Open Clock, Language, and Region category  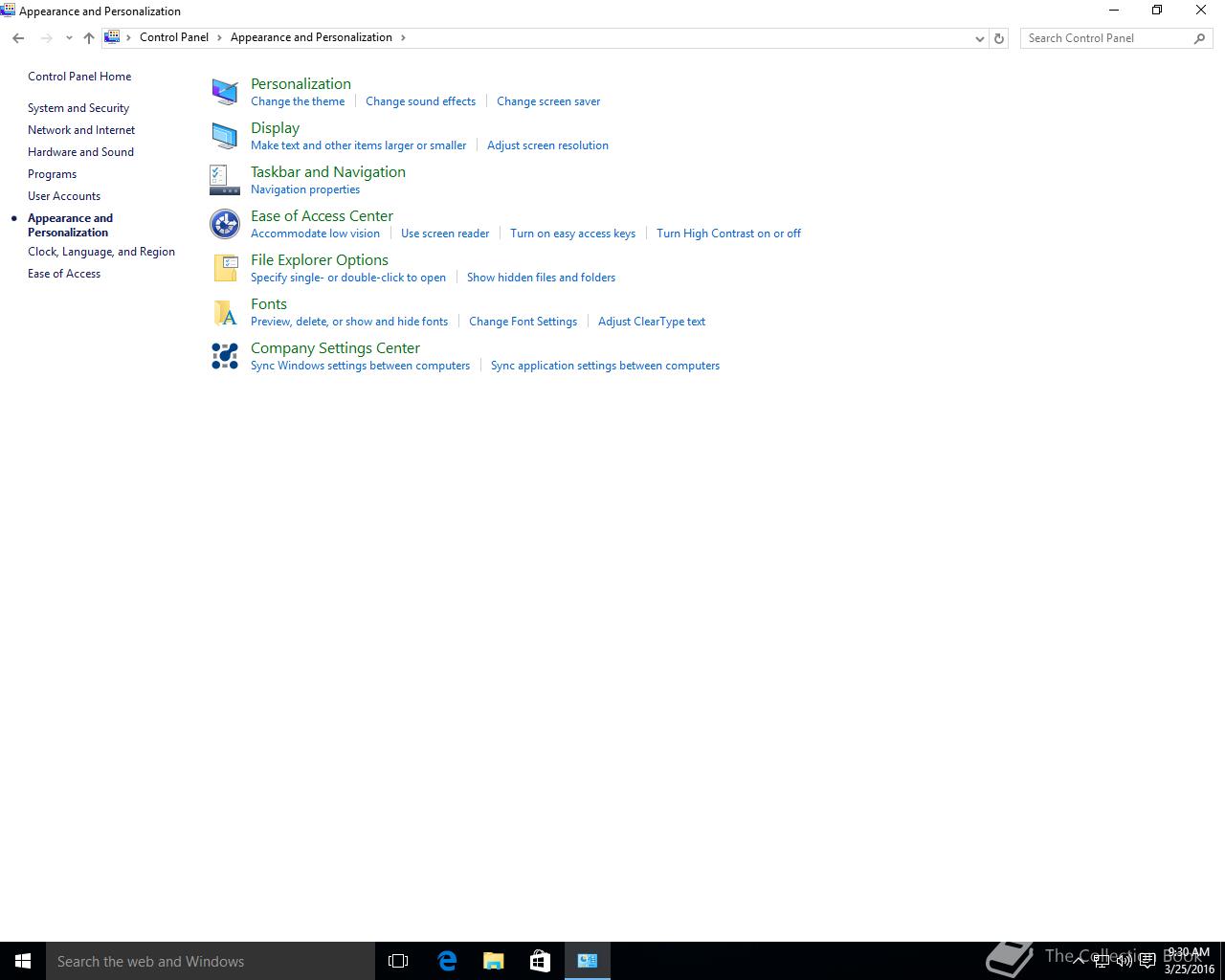101,252
